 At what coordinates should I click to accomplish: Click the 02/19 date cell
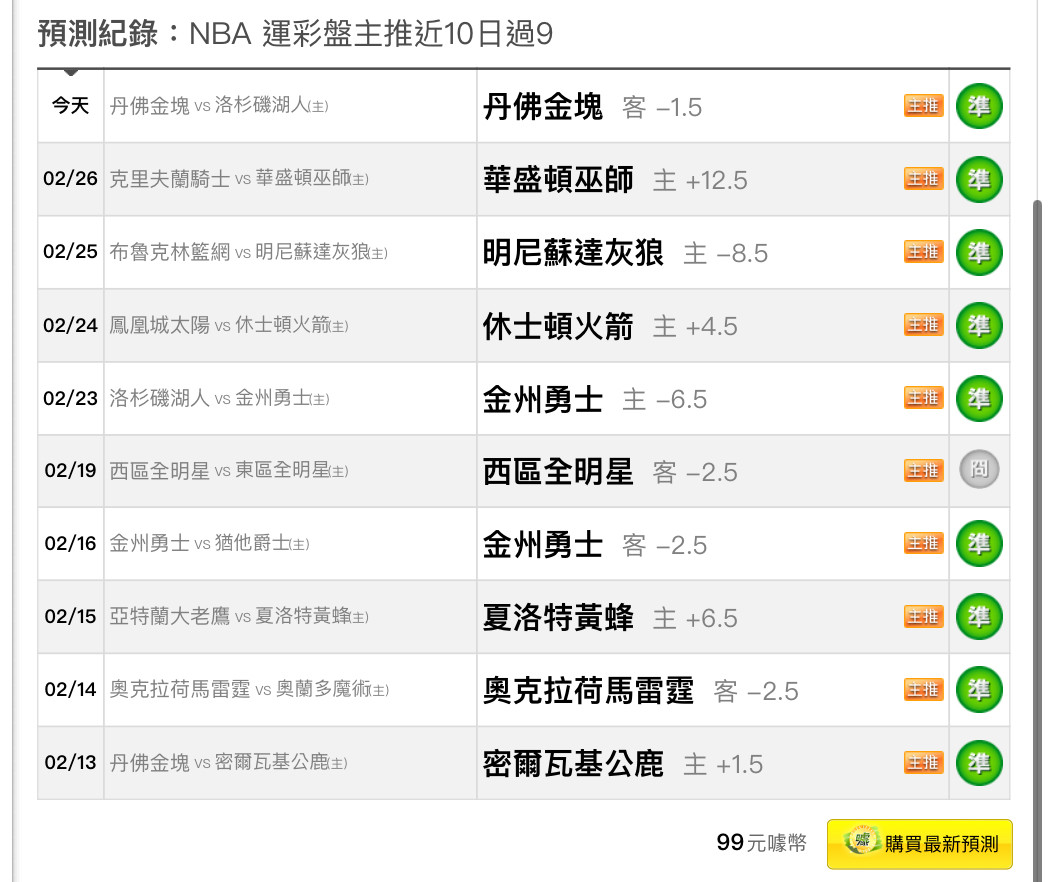(70, 470)
